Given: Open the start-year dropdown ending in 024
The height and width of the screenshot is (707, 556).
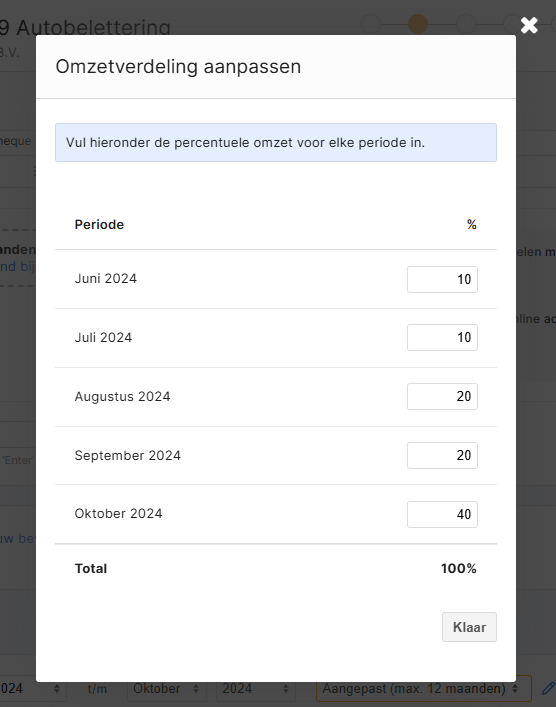Looking at the screenshot, I should pyautogui.click(x=31, y=689).
